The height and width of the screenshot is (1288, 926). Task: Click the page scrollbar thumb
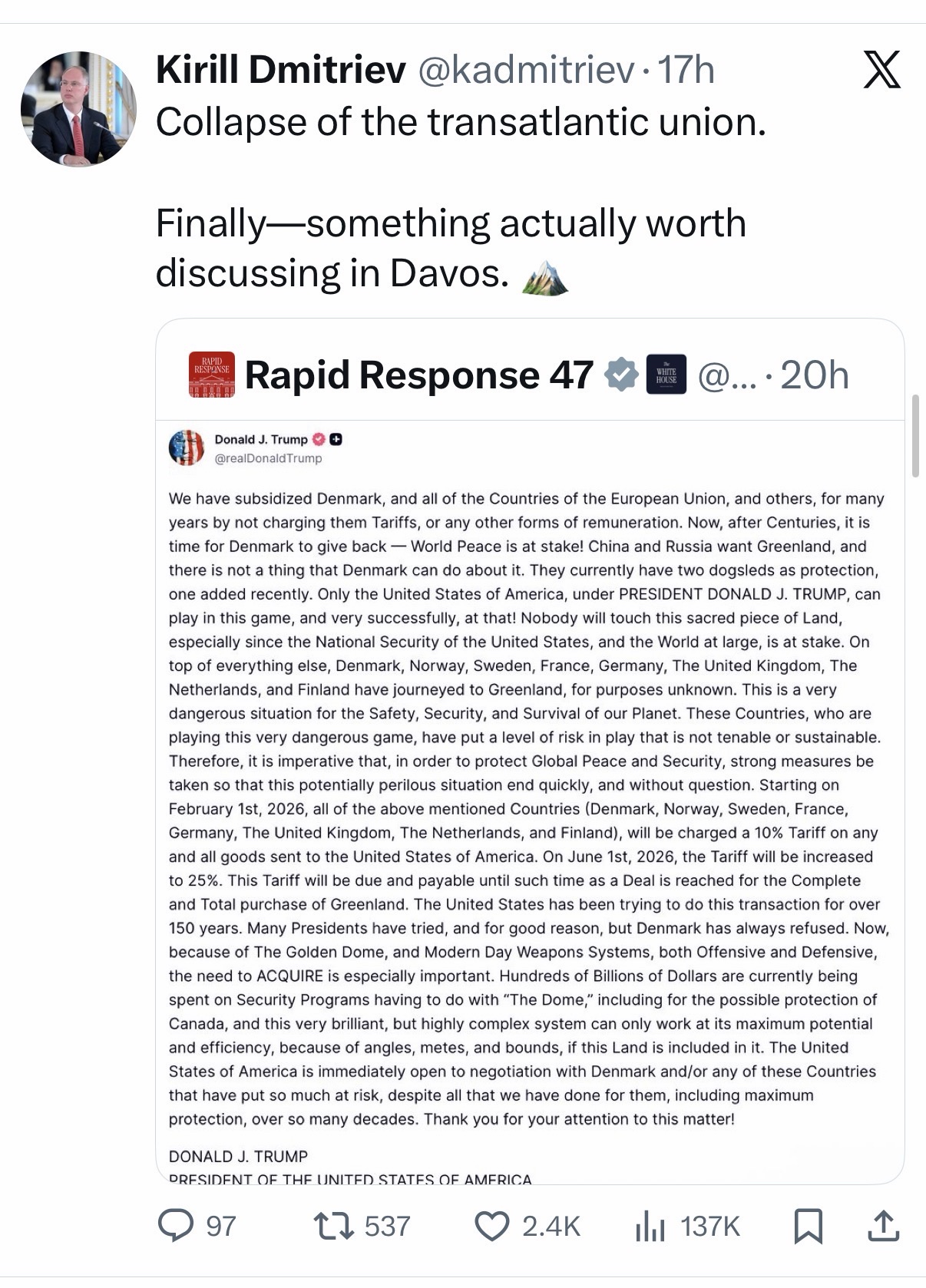click(x=915, y=436)
